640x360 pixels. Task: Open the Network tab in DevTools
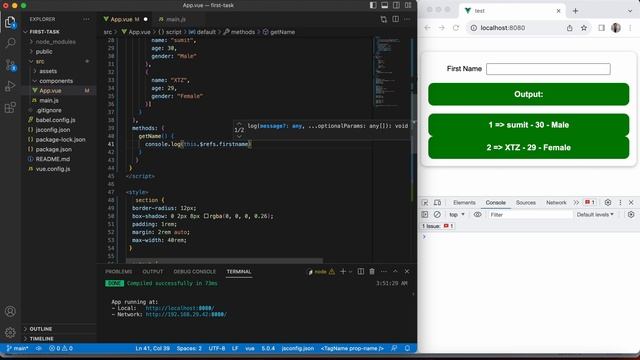point(556,202)
